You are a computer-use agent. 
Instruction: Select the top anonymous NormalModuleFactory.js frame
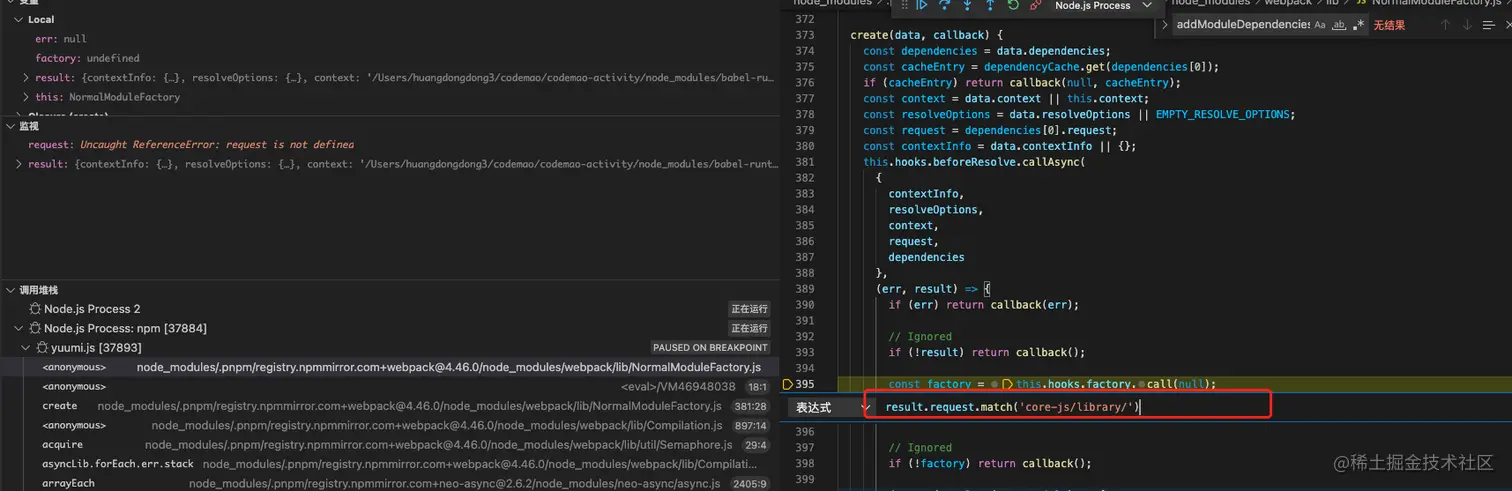coord(390,367)
